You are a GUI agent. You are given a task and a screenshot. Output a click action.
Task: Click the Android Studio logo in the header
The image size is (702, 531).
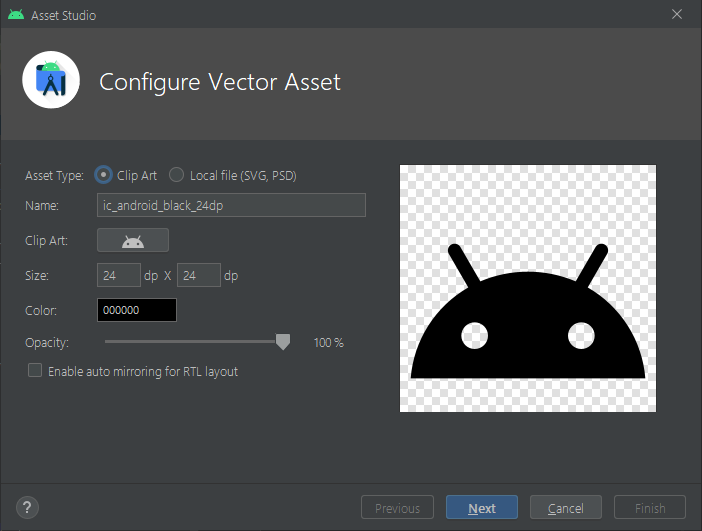click(x=51, y=80)
